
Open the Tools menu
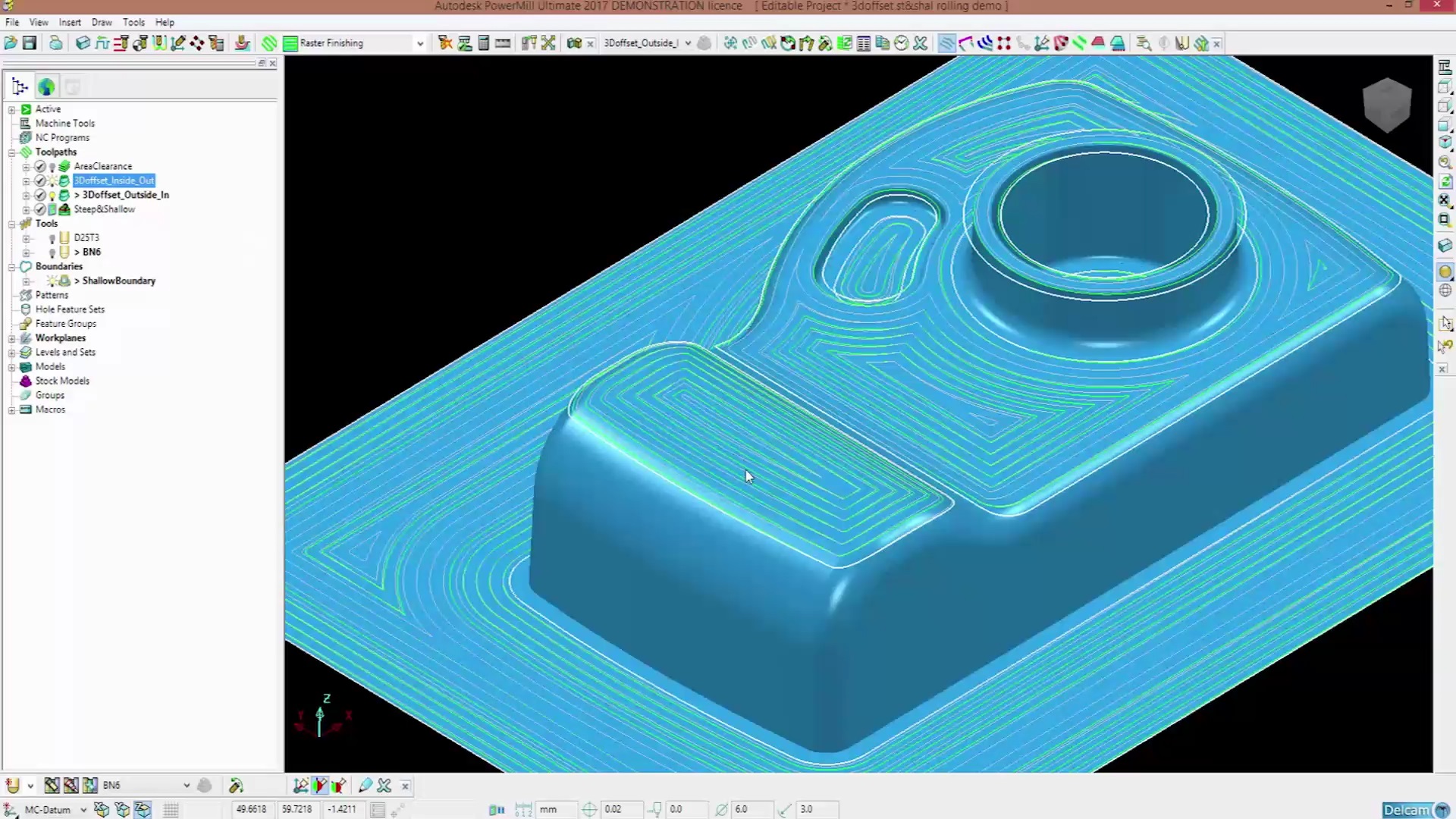133,22
